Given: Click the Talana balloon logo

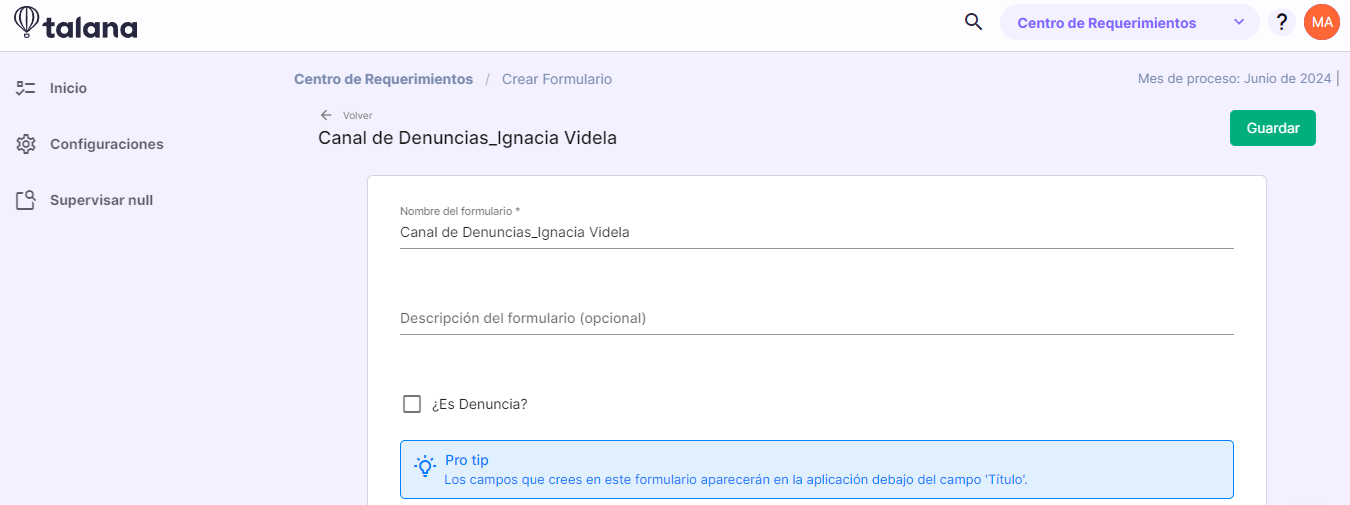Looking at the screenshot, I should coord(27,22).
